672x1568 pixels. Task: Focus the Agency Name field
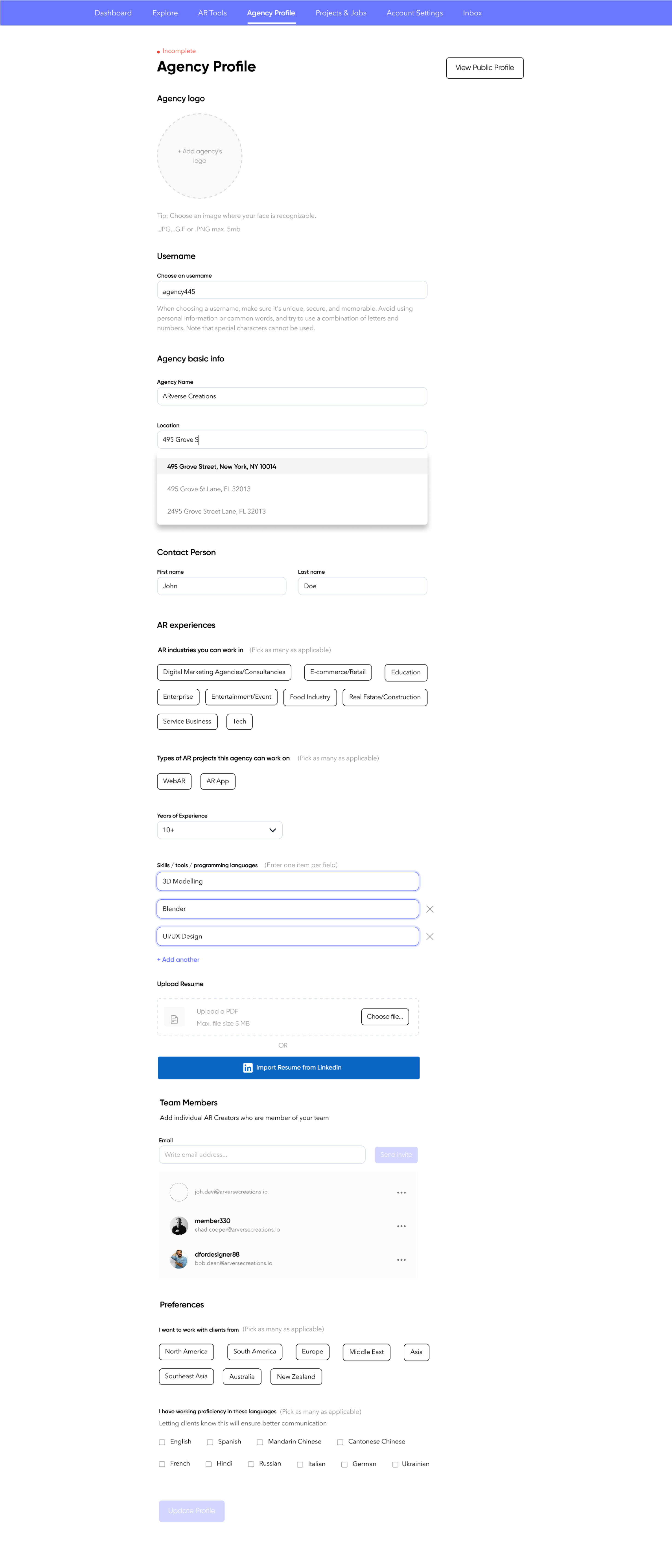[292, 396]
